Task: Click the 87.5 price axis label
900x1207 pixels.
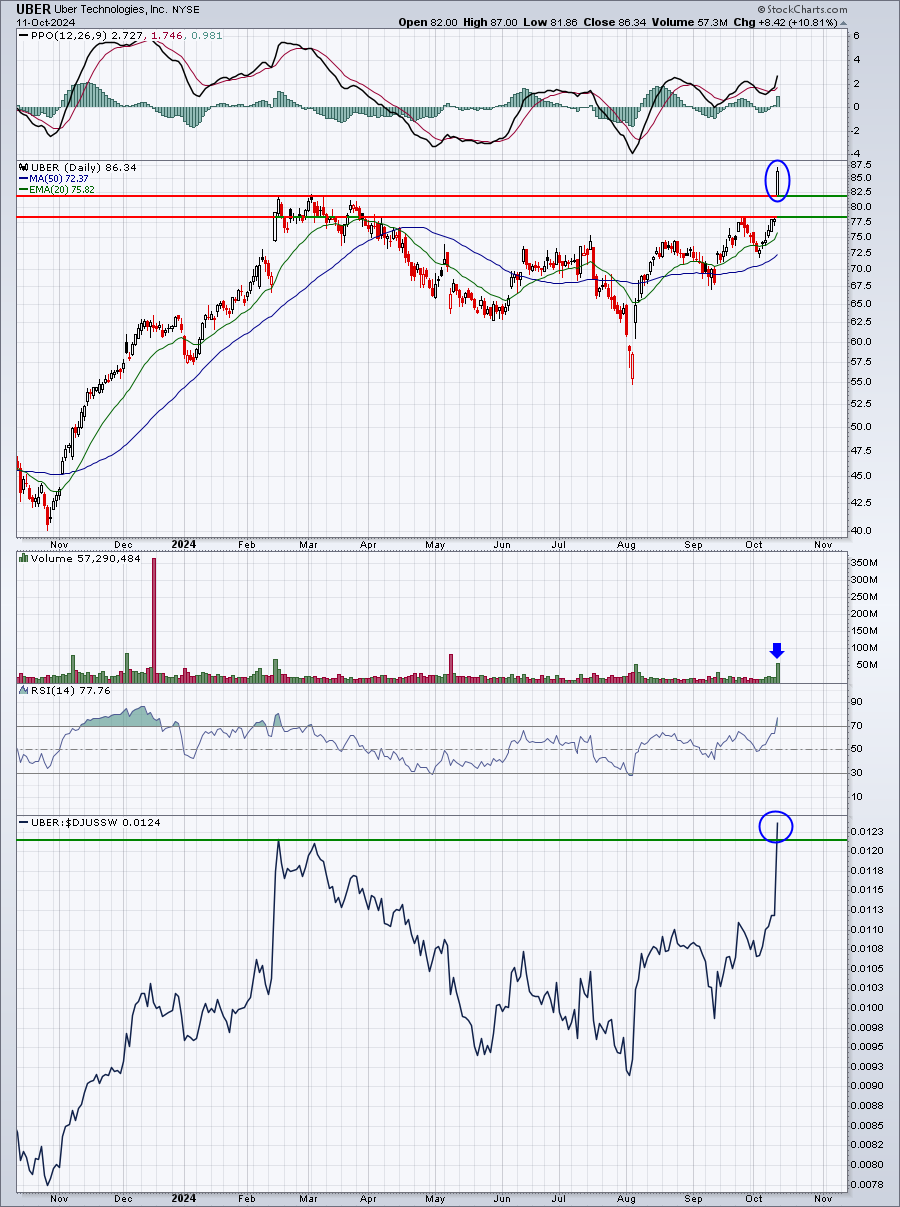Action: coord(861,164)
